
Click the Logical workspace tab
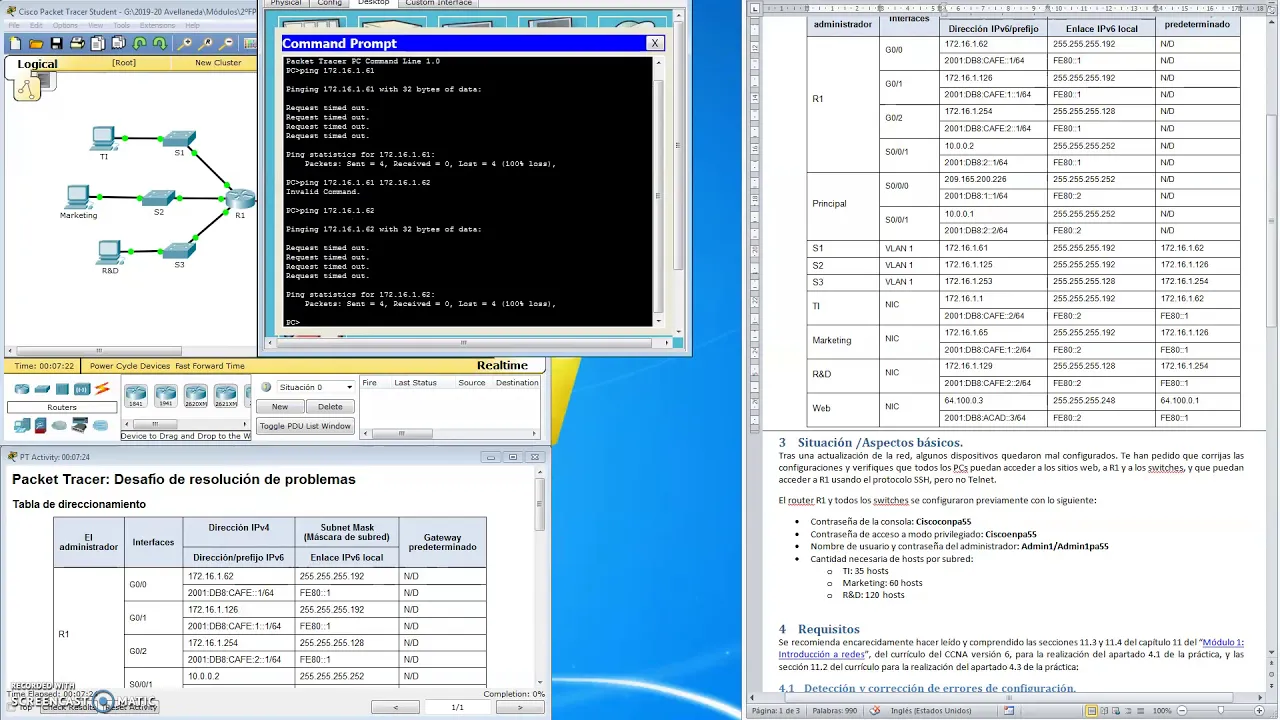point(38,64)
